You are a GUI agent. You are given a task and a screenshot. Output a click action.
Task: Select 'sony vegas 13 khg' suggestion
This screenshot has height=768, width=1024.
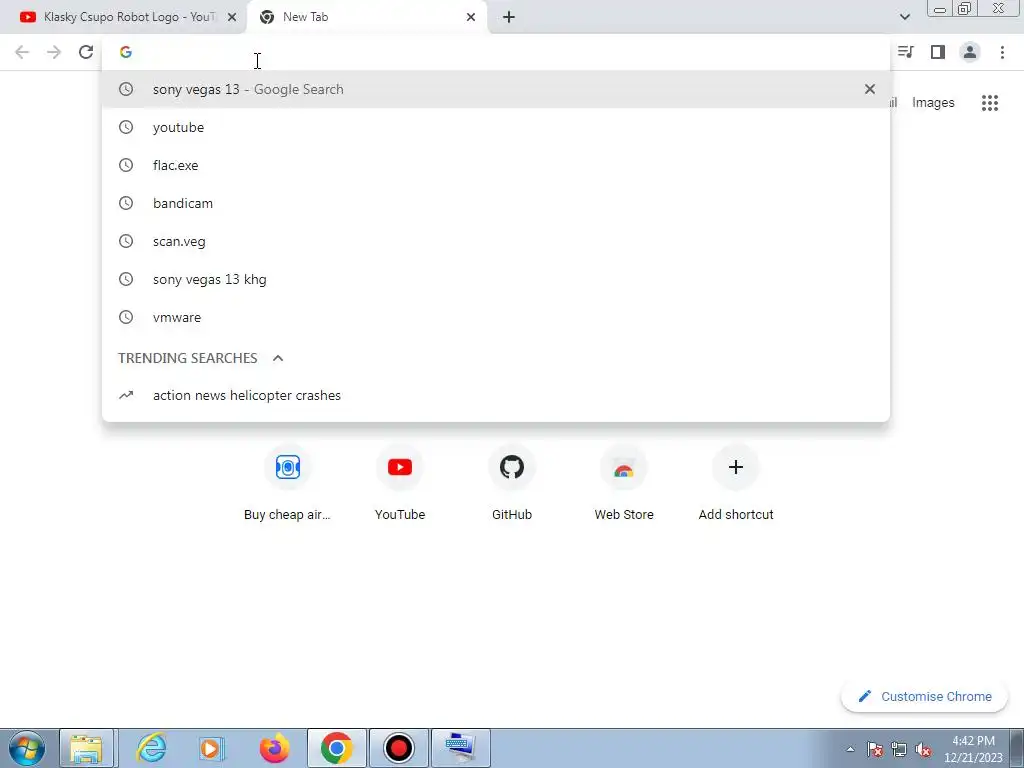[496, 279]
